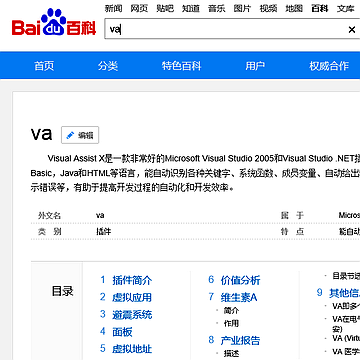Open the Baidu Baike logo homepage
This screenshot has width=360, height=360.
click(54, 23)
